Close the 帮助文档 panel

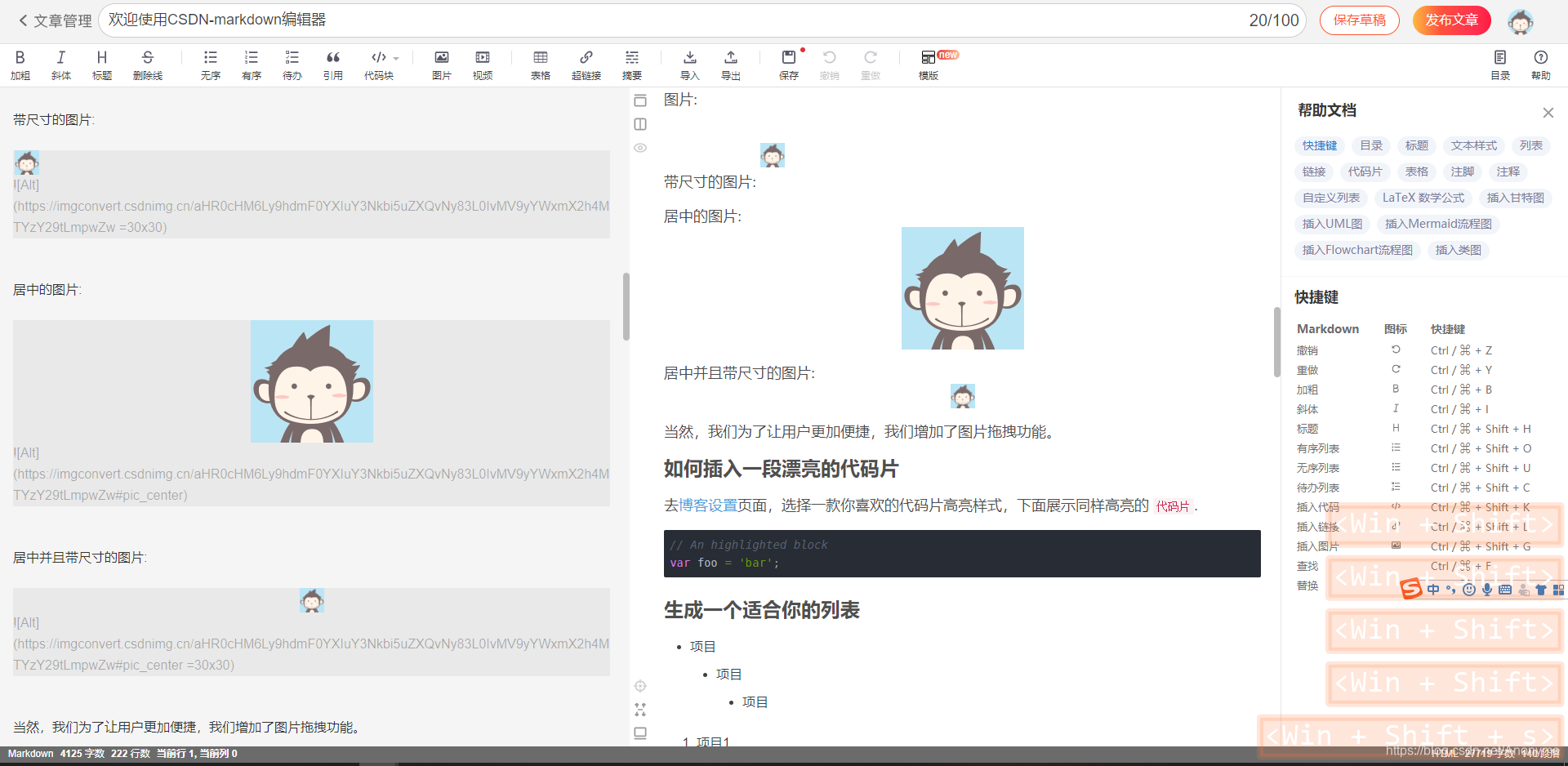point(1548,113)
